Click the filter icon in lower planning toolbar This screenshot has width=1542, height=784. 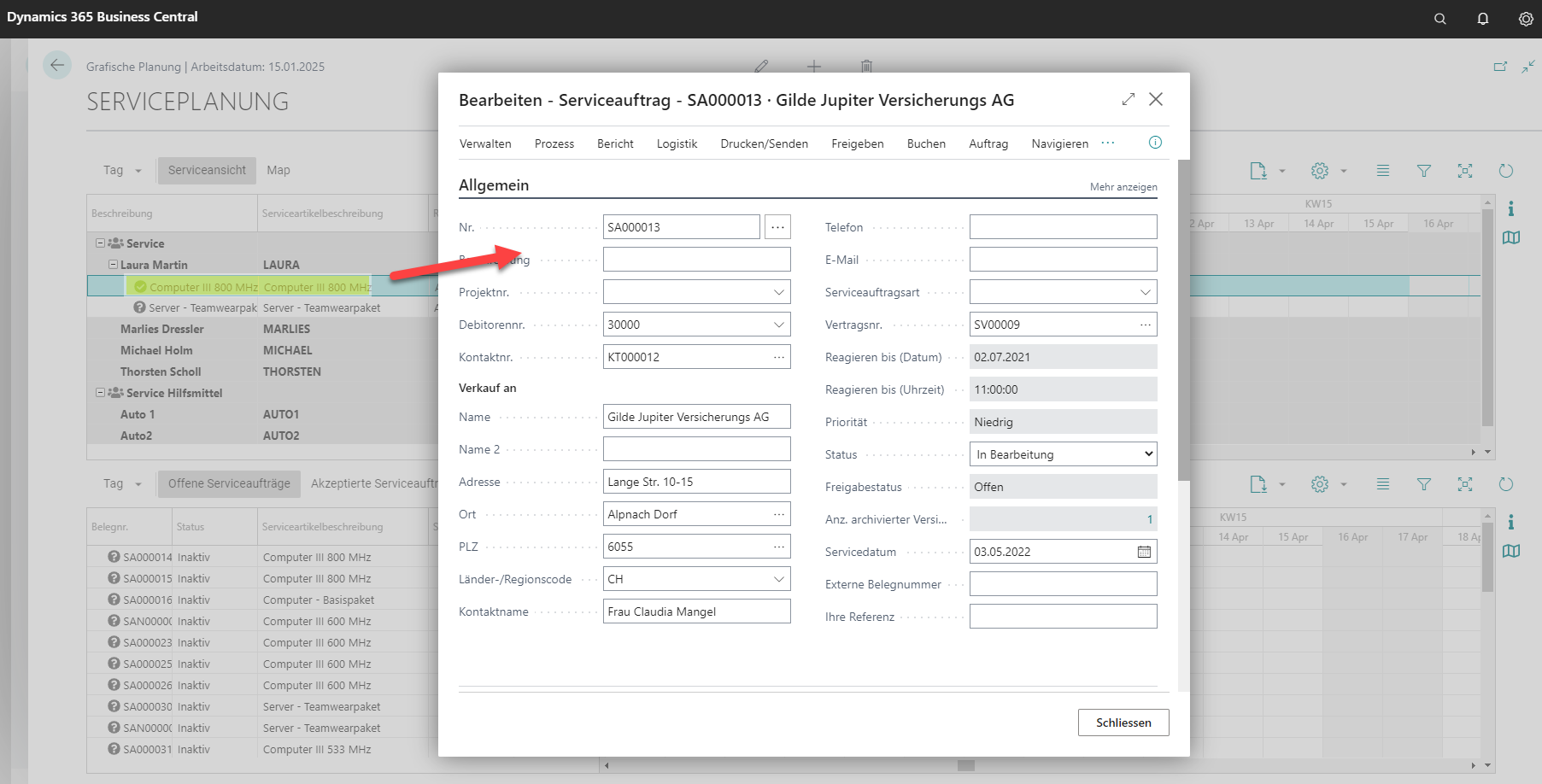pos(1424,484)
